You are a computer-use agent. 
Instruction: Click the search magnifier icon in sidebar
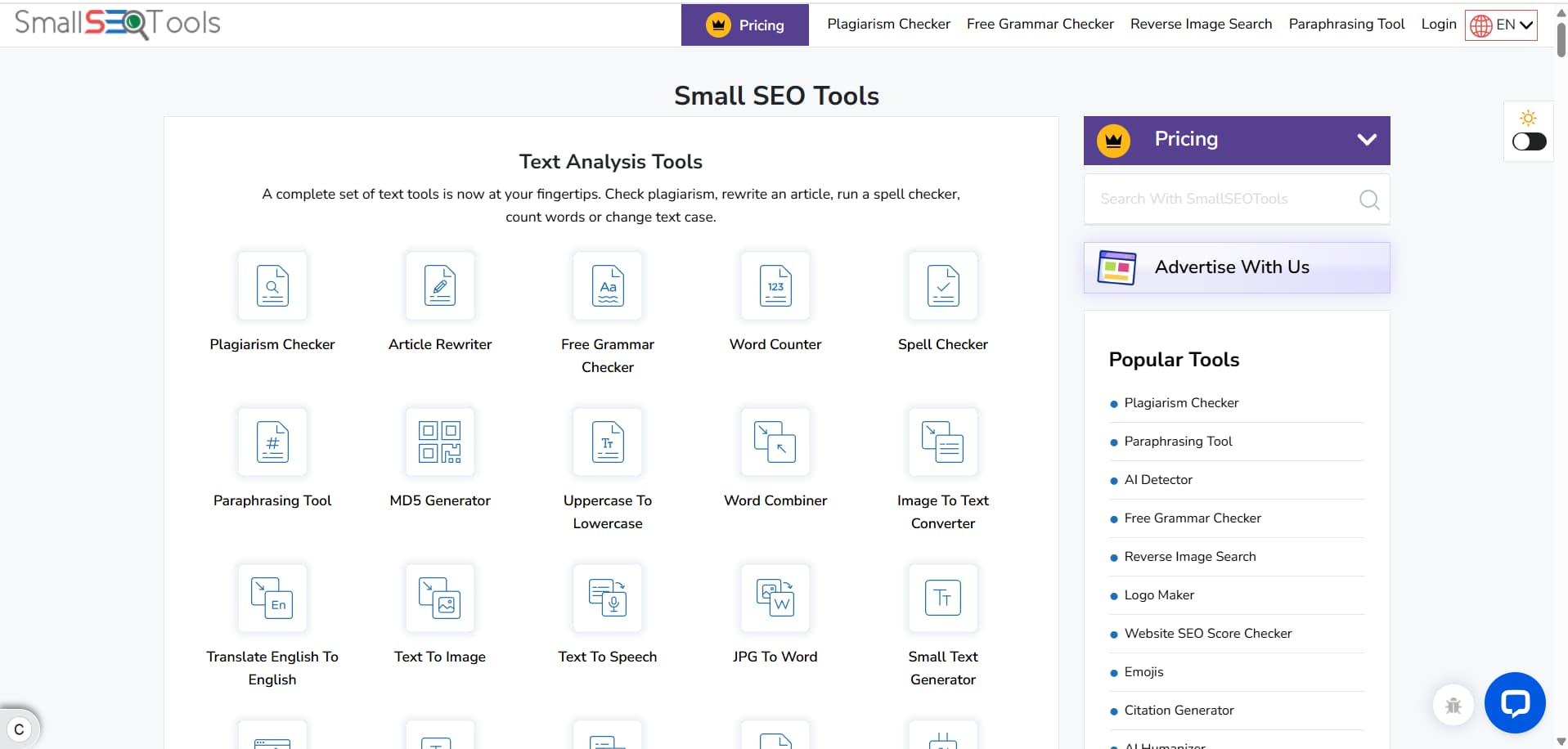[x=1369, y=200]
